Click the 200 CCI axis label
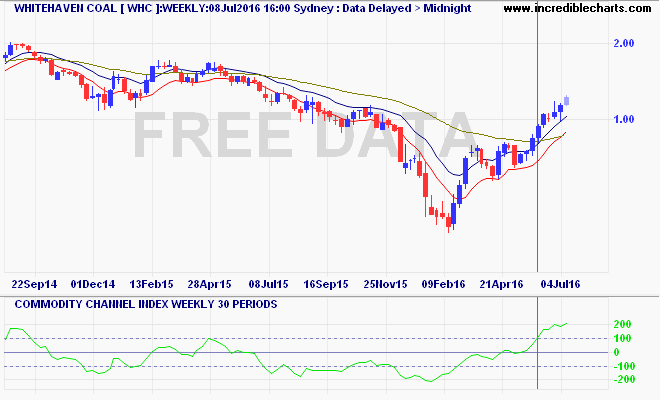The image size is (660, 400). point(623,324)
